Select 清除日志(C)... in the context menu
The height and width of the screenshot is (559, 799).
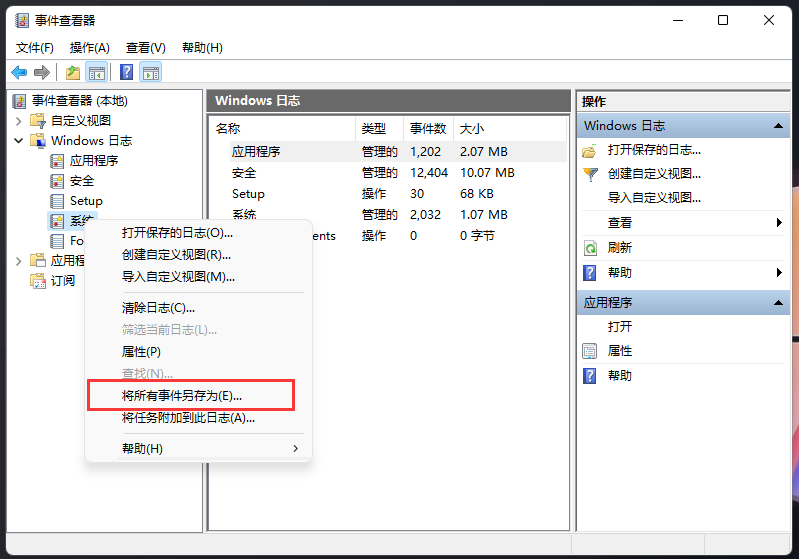point(158,307)
